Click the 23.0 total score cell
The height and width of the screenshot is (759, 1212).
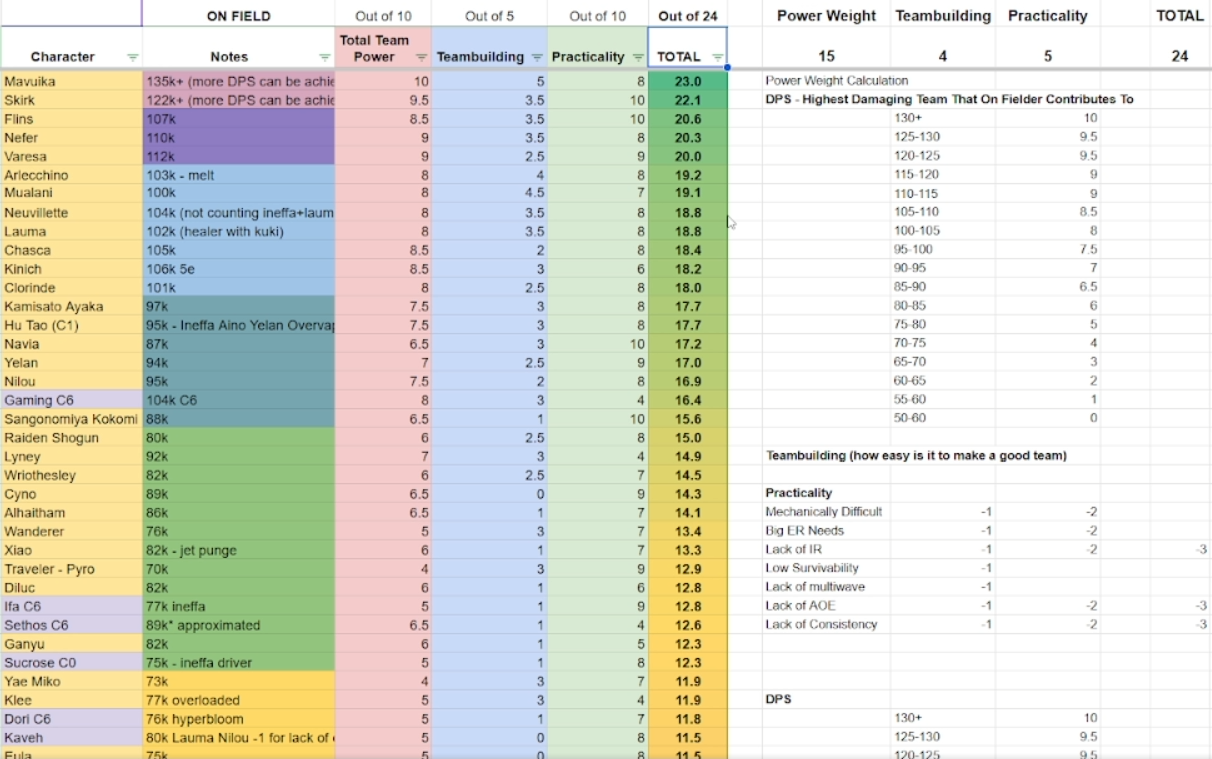(688, 81)
